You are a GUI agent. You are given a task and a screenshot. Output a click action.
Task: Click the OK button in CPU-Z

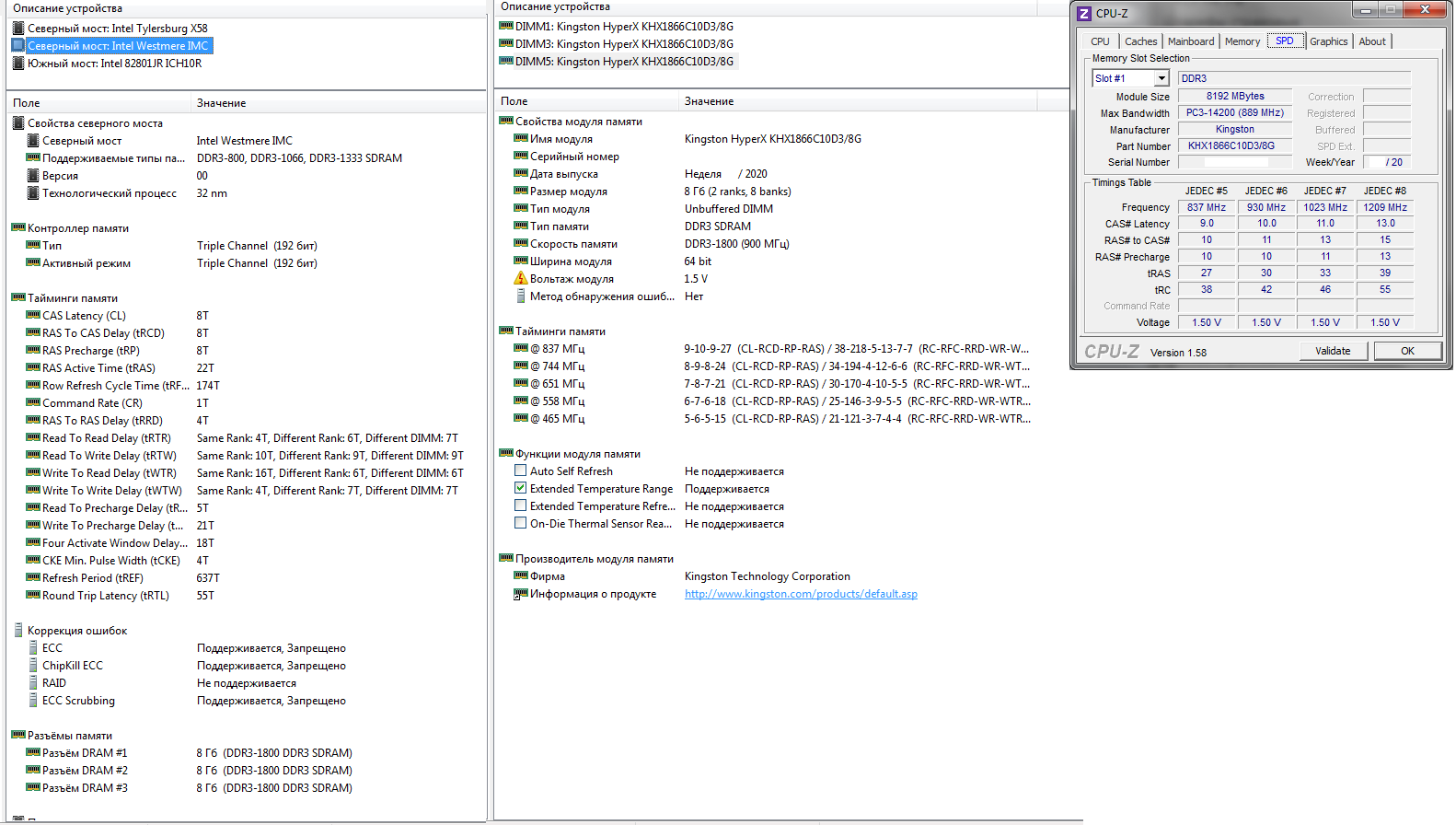click(x=1407, y=351)
